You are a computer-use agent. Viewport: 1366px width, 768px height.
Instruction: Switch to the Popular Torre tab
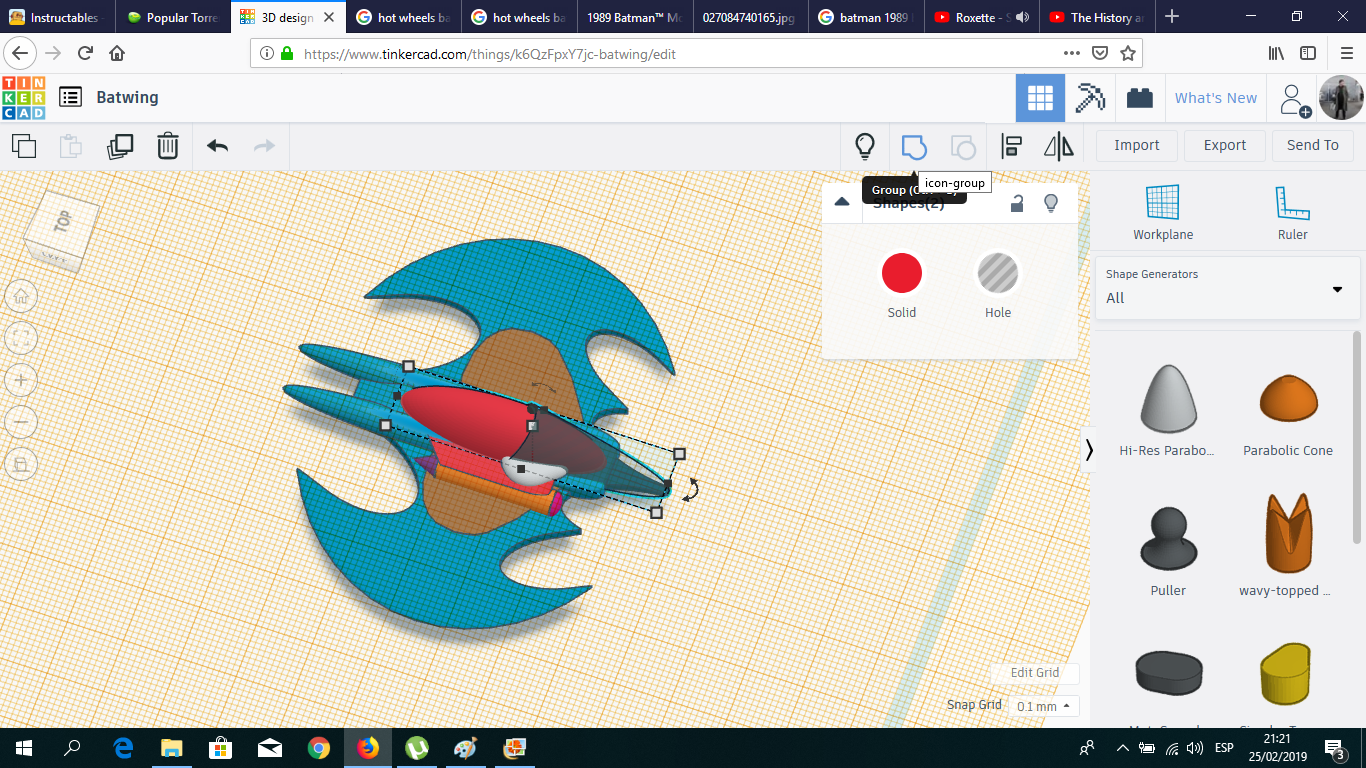click(172, 17)
